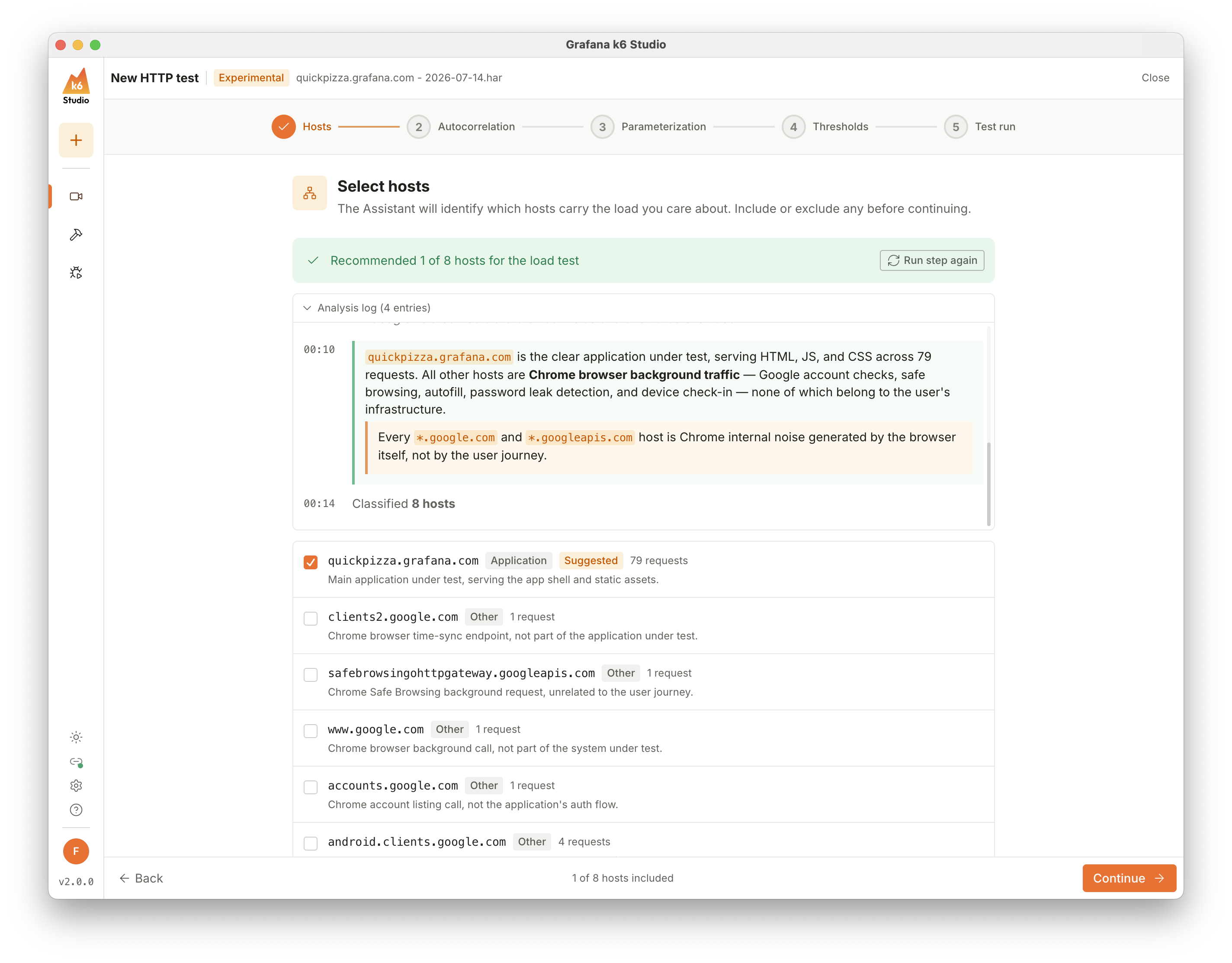Click the Continue button
Screen dimensions: 1232x963
point(1129,878)
